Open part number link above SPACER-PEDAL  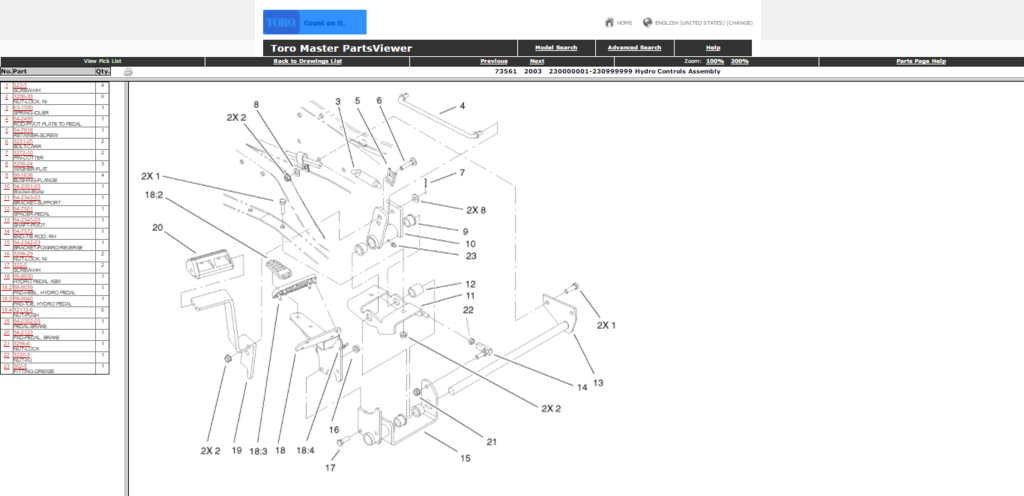tap(23, 209)
